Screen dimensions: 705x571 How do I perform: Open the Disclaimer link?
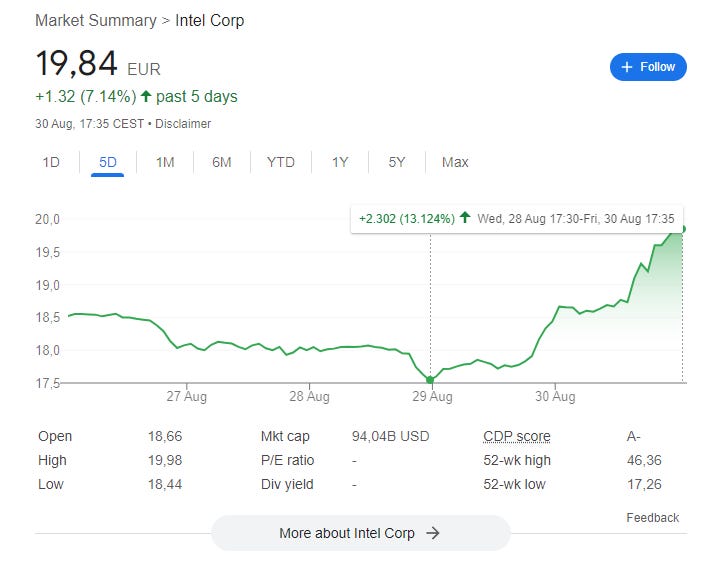(183, 124)
